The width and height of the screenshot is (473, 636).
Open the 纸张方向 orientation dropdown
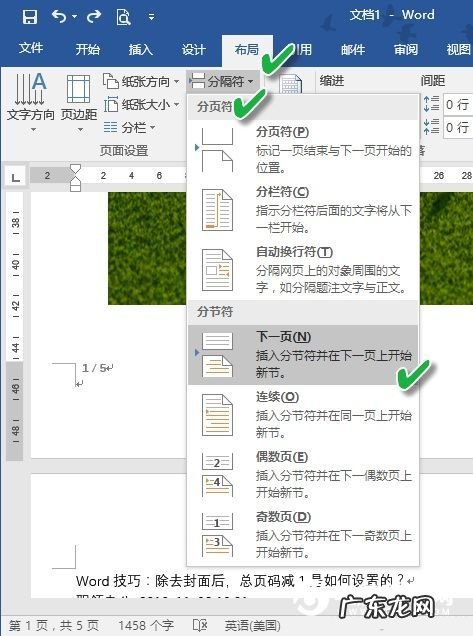pos(141,82)
